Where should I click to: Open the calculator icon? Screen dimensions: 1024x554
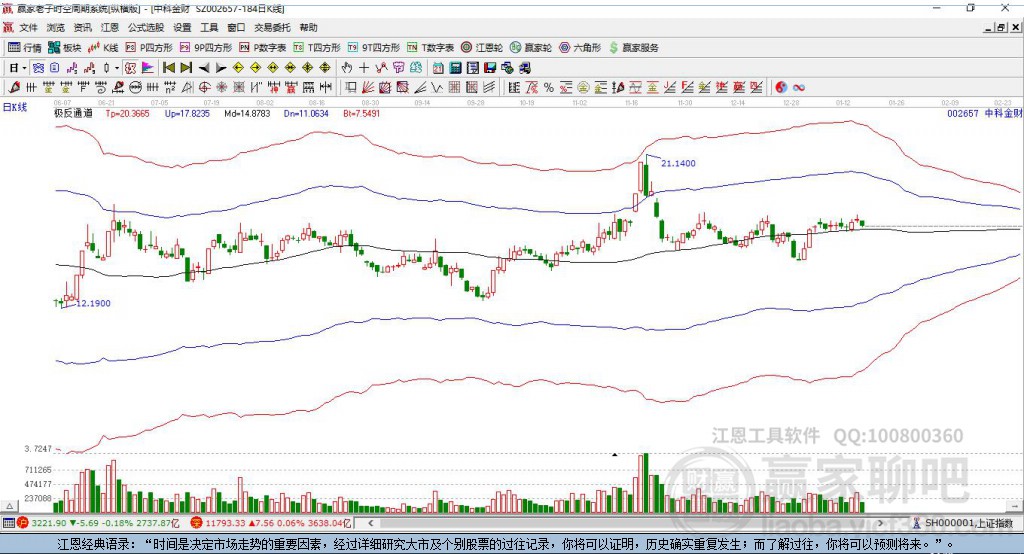455,68
